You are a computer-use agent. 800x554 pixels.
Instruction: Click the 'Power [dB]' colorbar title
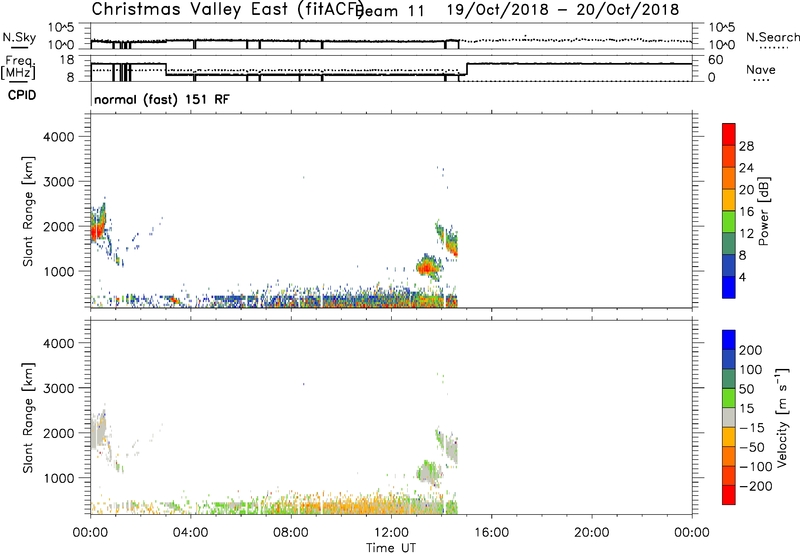pyautogui.click(x=763, y=211)
